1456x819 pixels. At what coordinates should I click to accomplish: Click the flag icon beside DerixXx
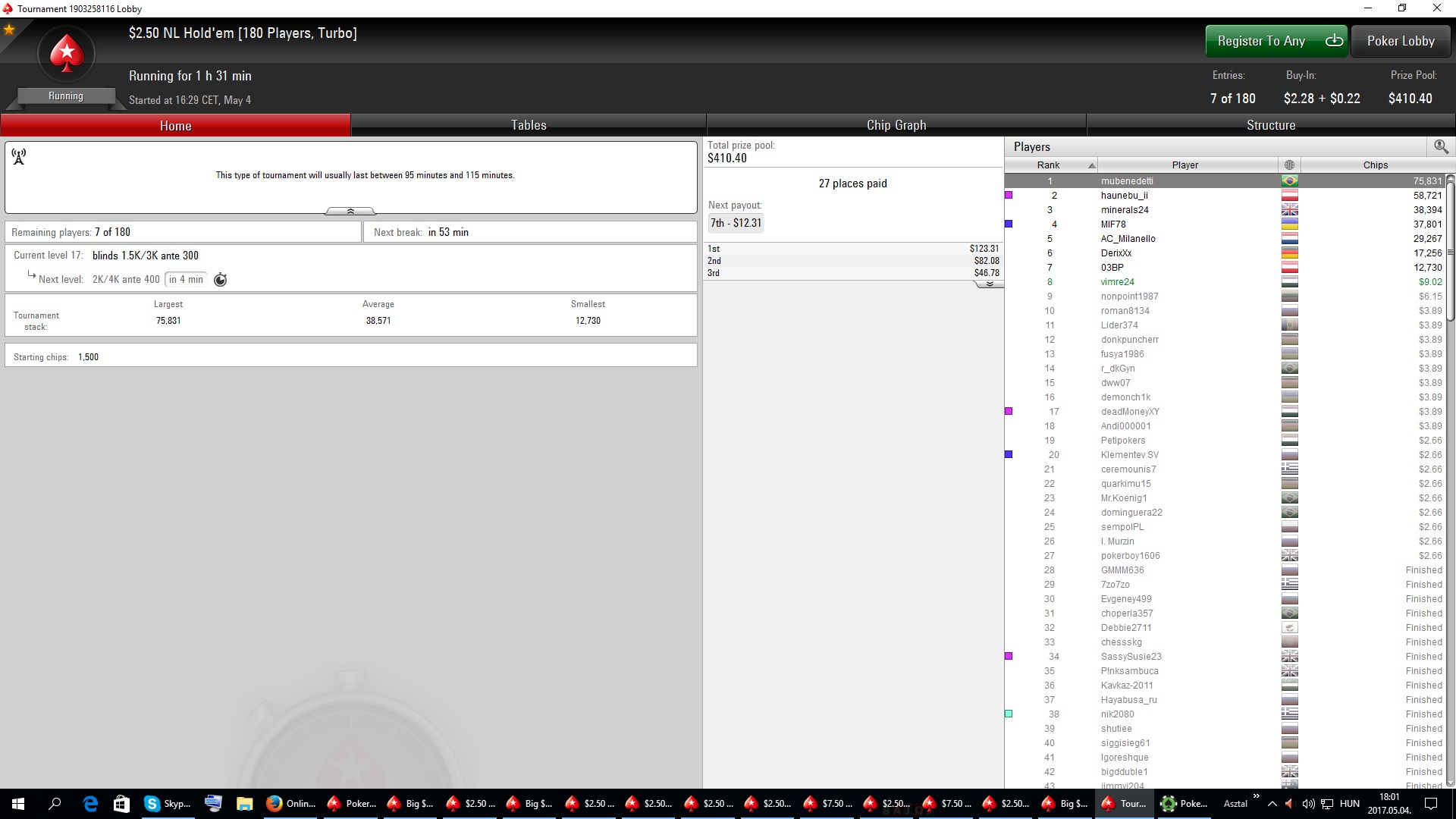pyautogui.click(x=1289, y=253)
